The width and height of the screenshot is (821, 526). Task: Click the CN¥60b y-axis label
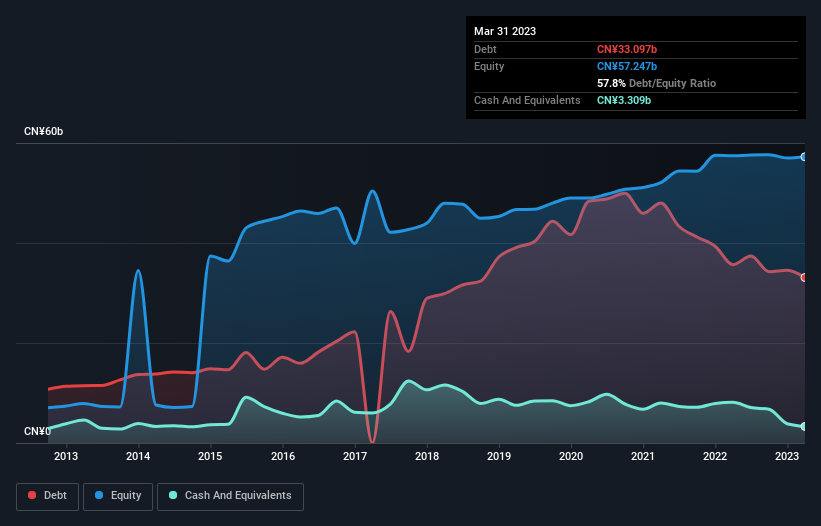click(43, 131)
